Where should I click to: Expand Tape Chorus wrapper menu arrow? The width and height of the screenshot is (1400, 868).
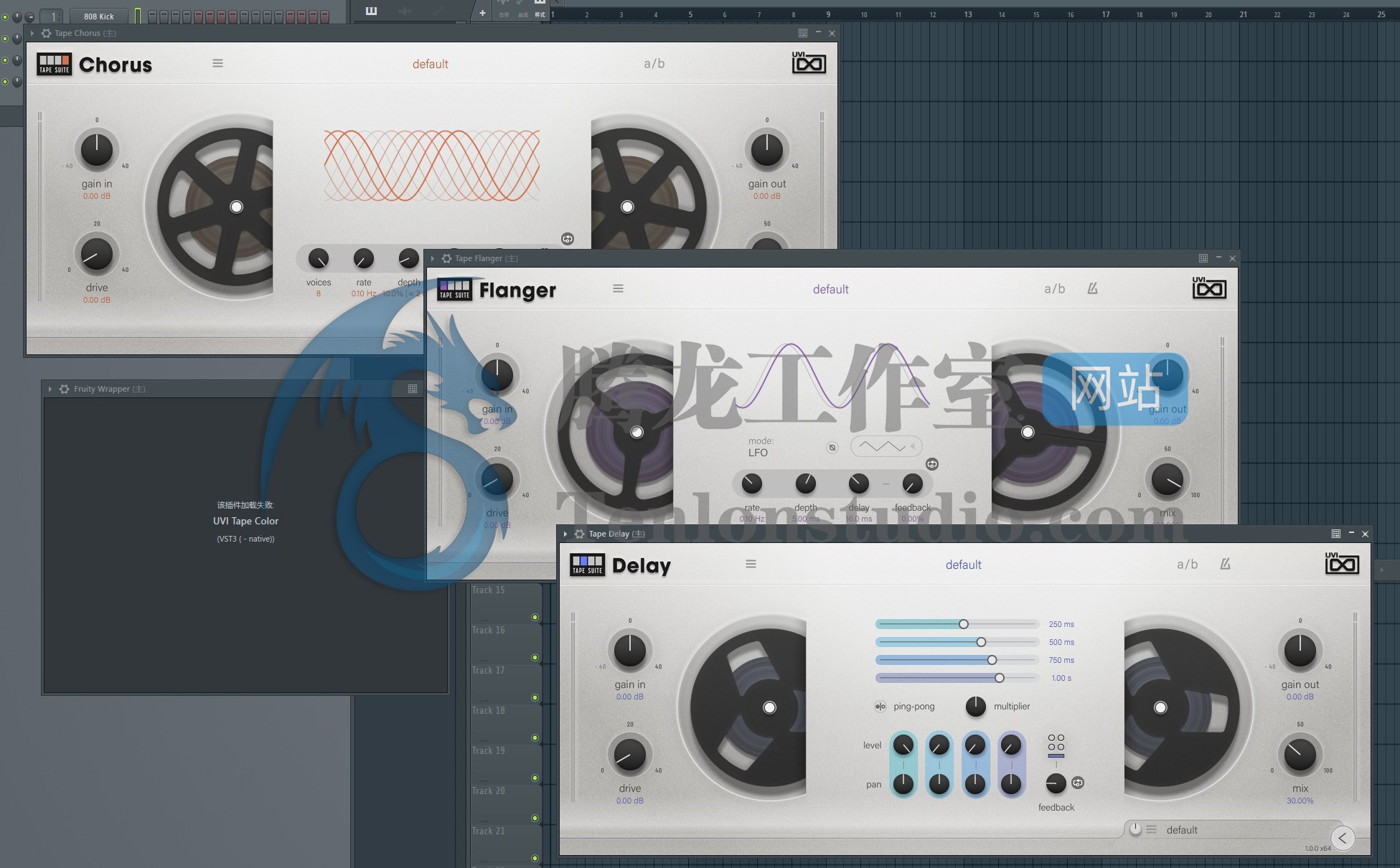[32, 33]
